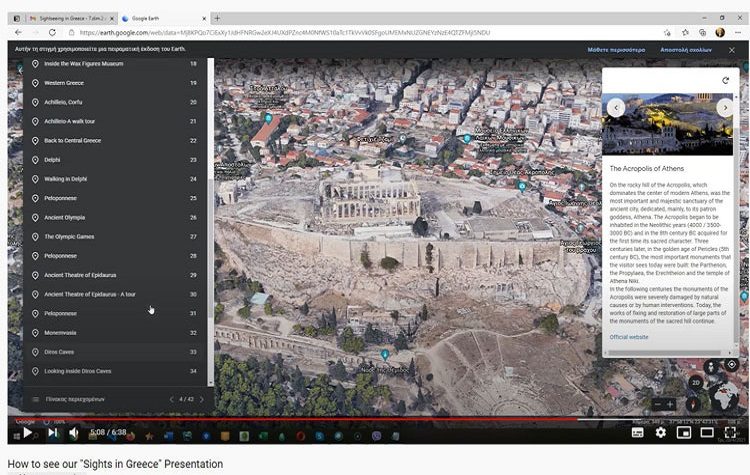Skip to the next video
Screen dimensions: 750x475
(52, 433)
